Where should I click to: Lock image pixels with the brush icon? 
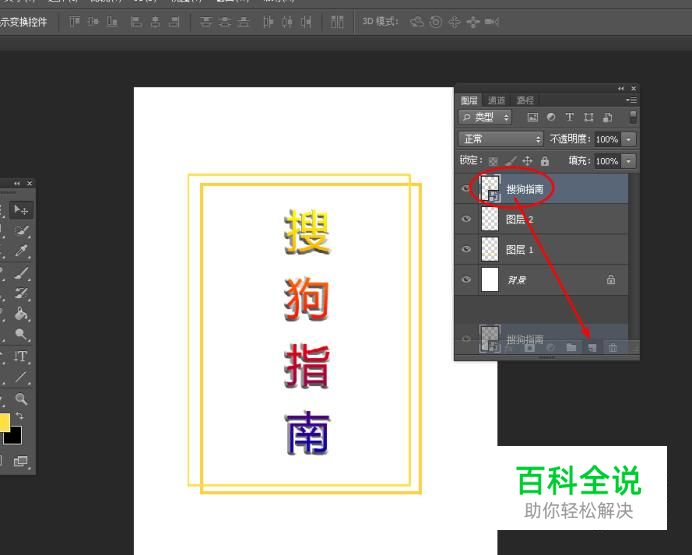[x=511, y=161]
